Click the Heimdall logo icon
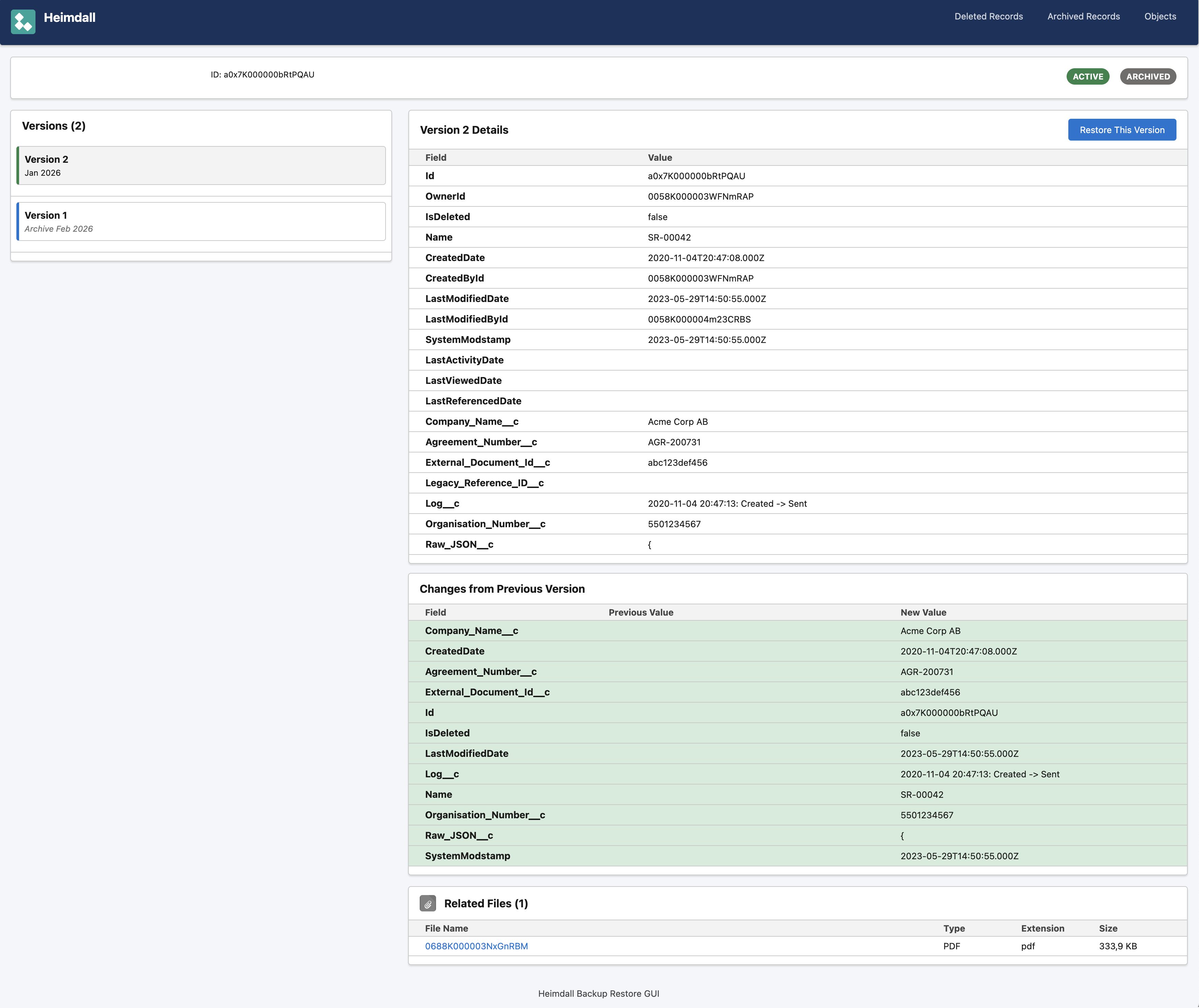 coord(23,22)
